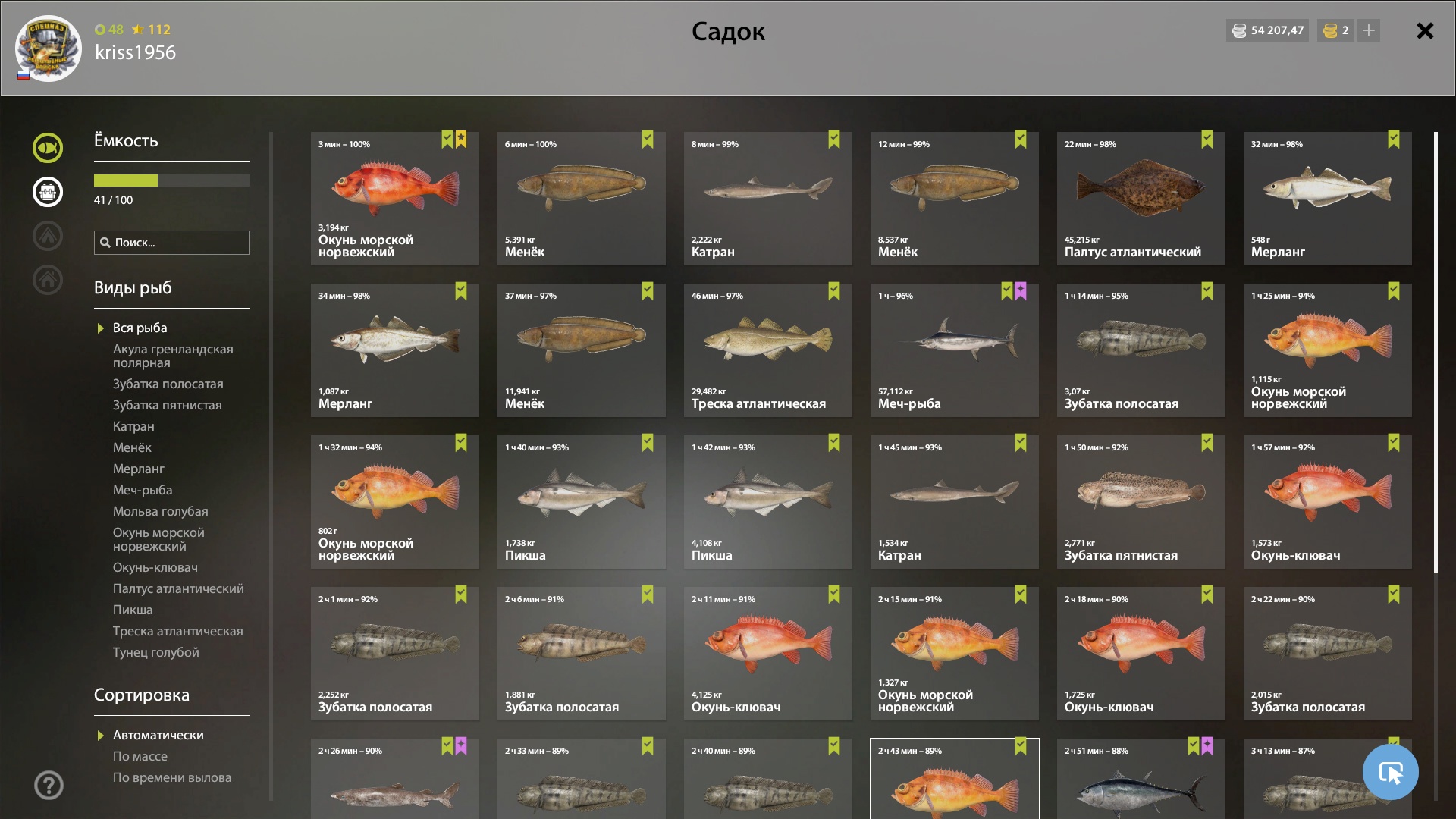Click the Ёмкость capacity progress bar
Viewport: 1456px width, 819px height.
(172, 180)
